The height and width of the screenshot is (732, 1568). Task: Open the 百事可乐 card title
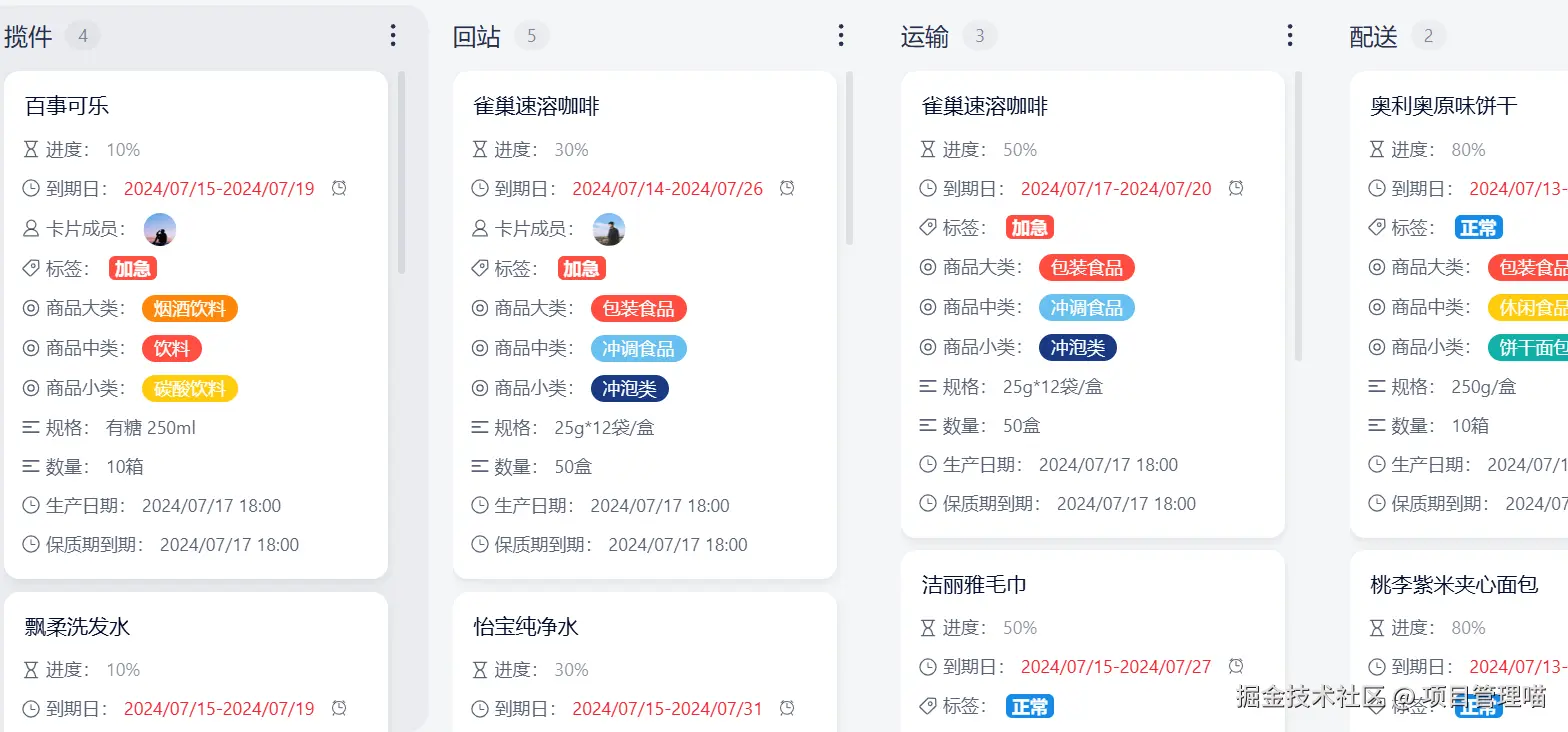point(67,106)
